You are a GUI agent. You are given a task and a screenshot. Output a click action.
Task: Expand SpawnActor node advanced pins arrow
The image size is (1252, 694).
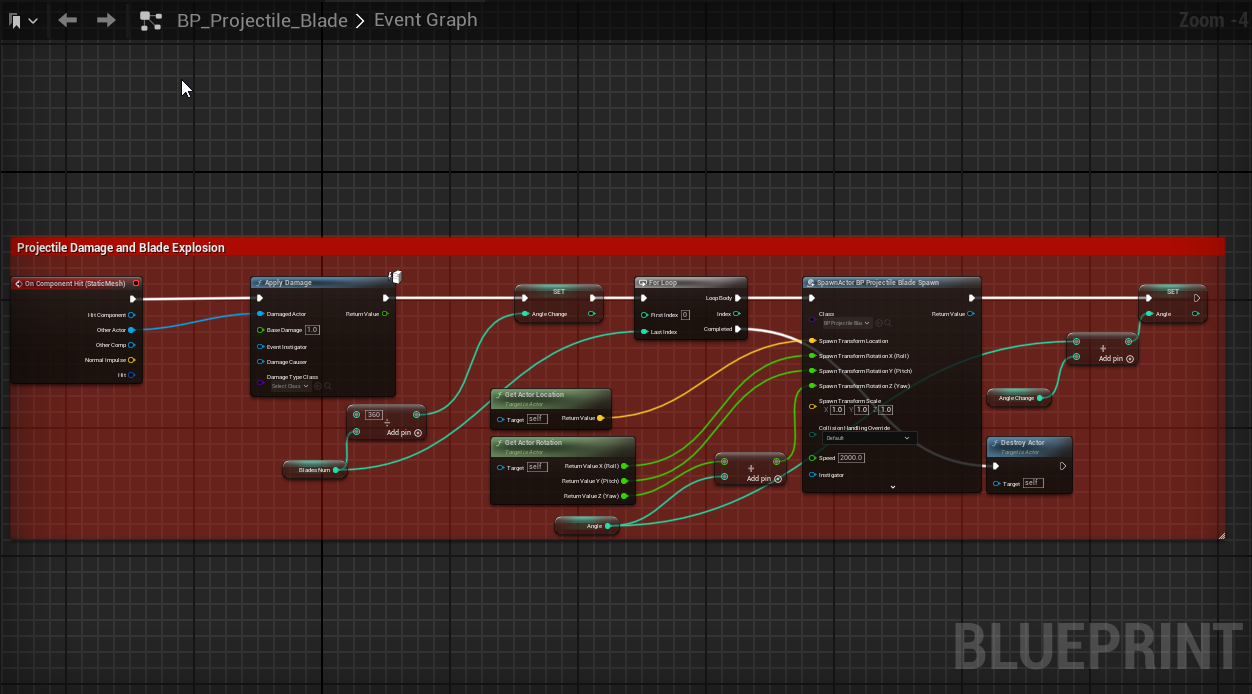pyautogui.click(x=892, y=487)
